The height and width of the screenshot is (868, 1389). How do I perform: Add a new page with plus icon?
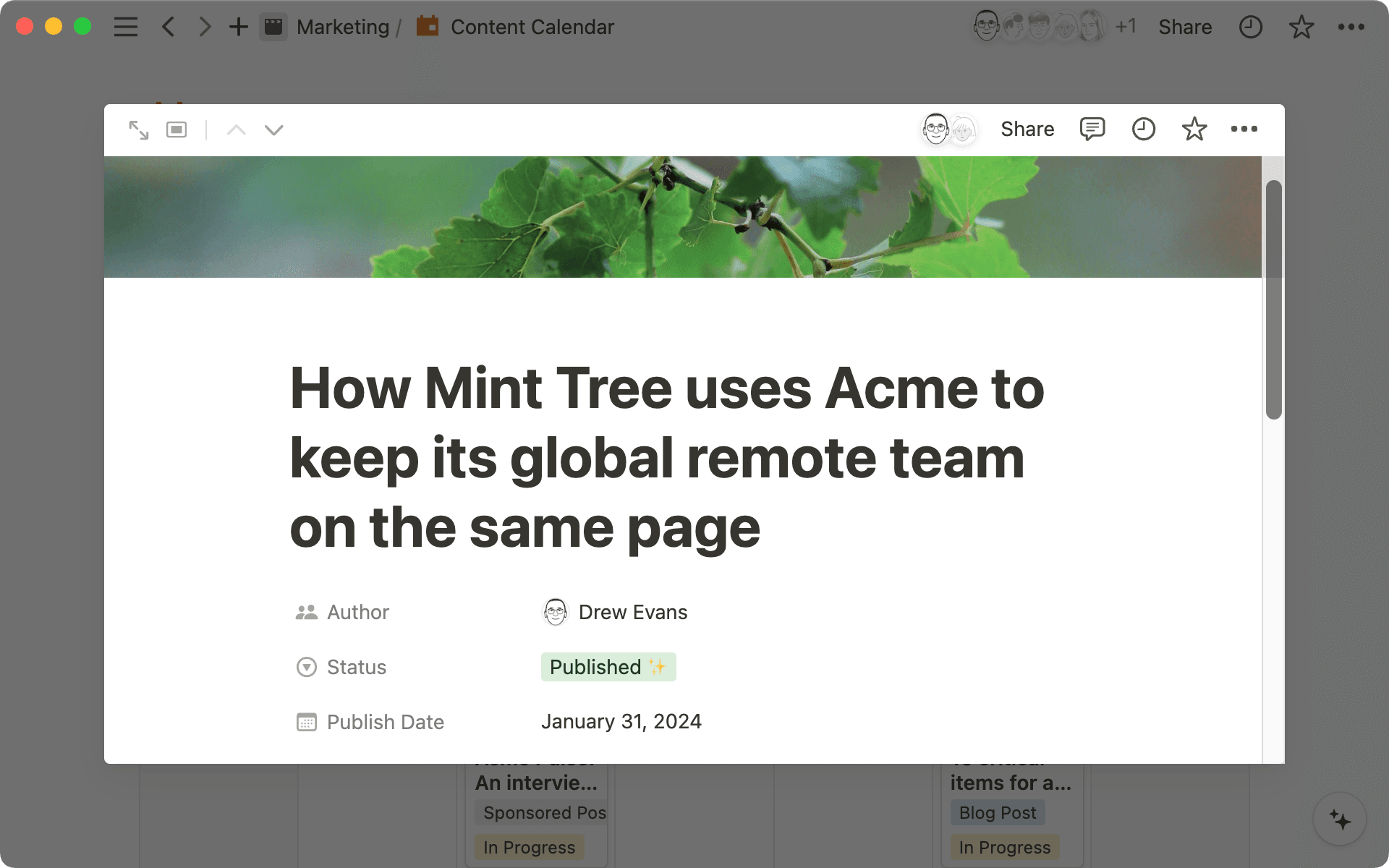coord(238,27)
